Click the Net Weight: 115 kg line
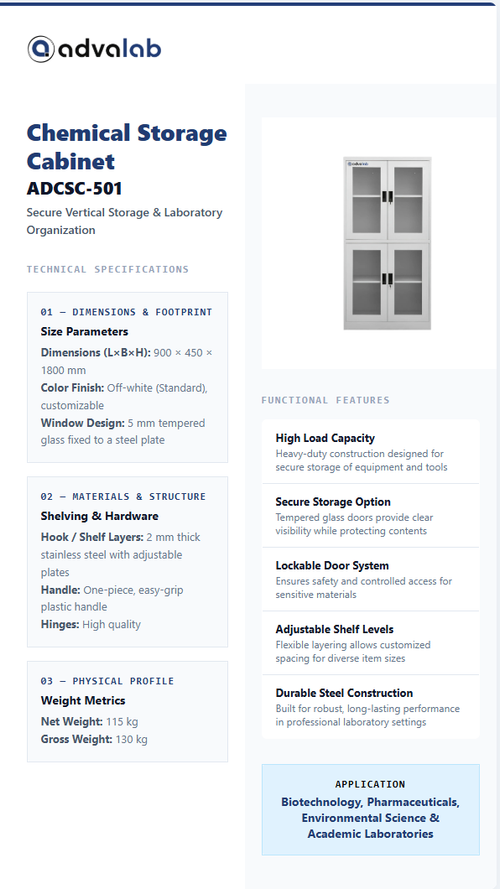The width and height of the screenshot is (500, 889). (x=90, y=722)
